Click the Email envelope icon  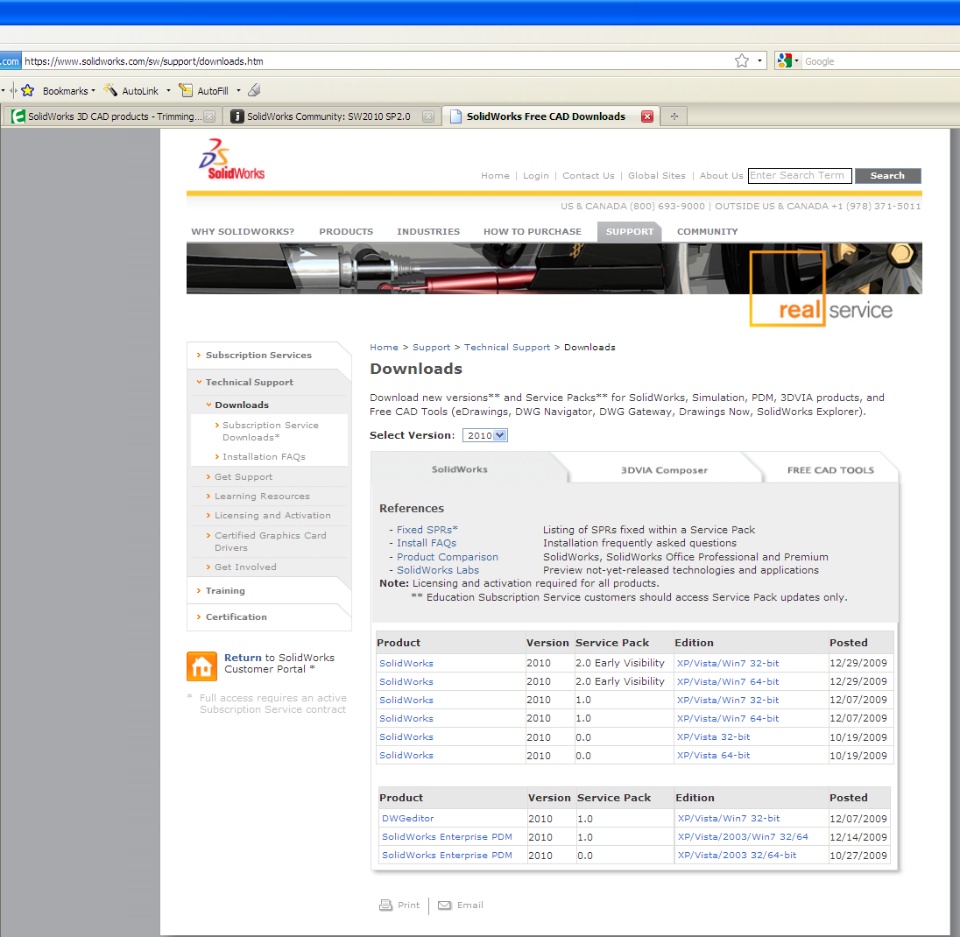444,905
